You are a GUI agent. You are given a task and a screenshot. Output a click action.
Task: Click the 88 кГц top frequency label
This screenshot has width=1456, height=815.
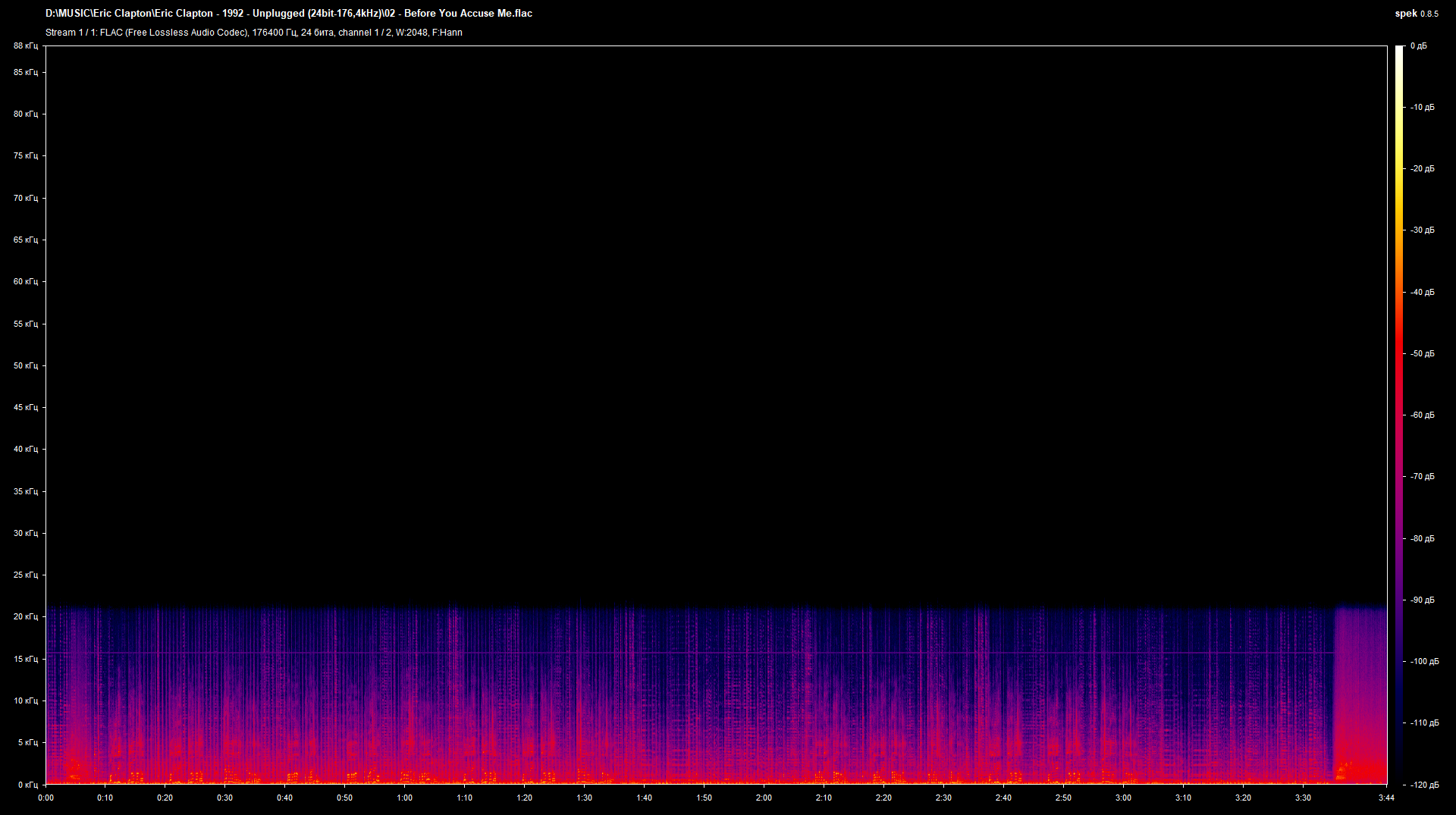25,46
